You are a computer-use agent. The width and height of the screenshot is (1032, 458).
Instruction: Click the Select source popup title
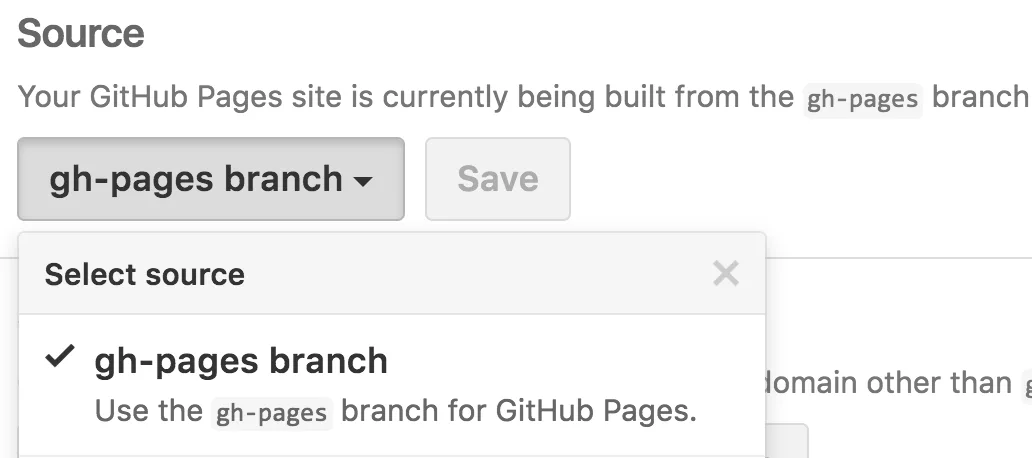point(145,274)
